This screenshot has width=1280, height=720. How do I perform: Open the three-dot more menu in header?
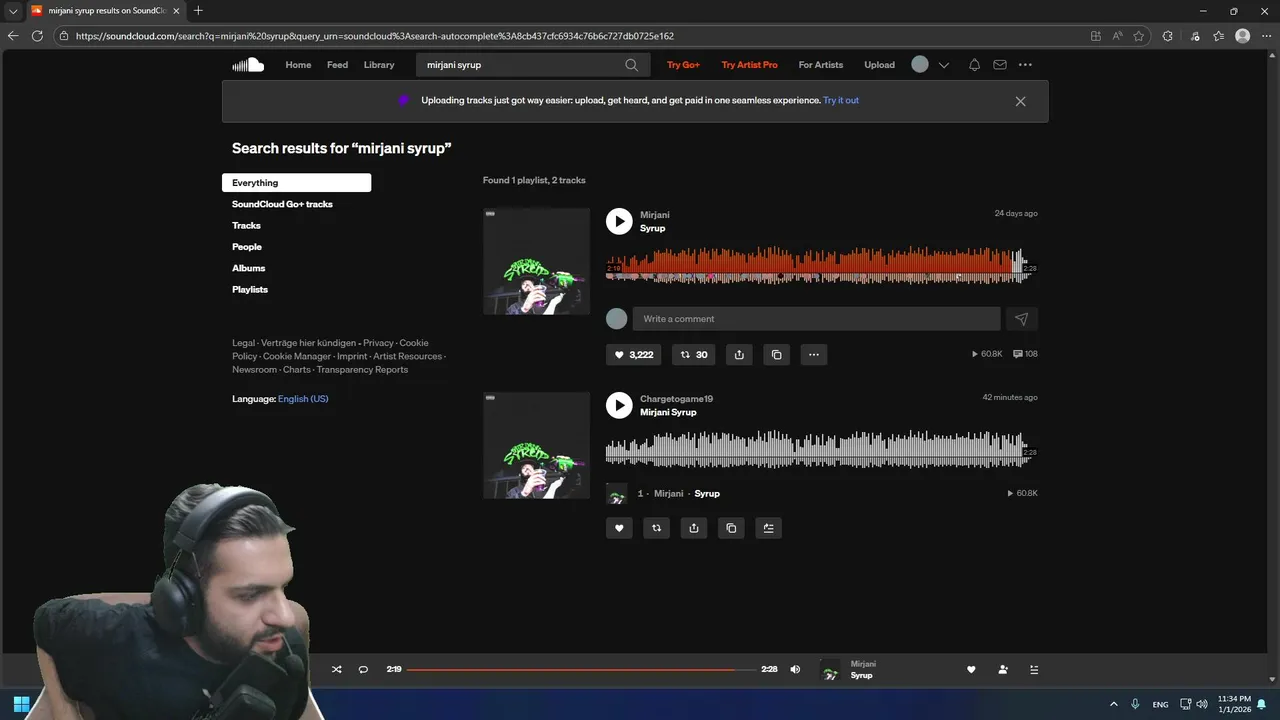pos(1025,65)
